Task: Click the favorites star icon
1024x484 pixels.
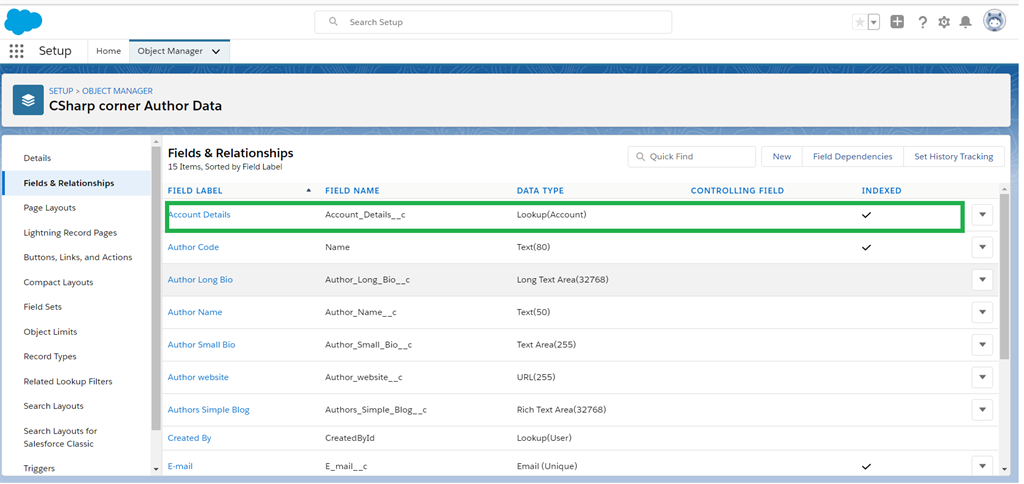Action: click(860, 22)
